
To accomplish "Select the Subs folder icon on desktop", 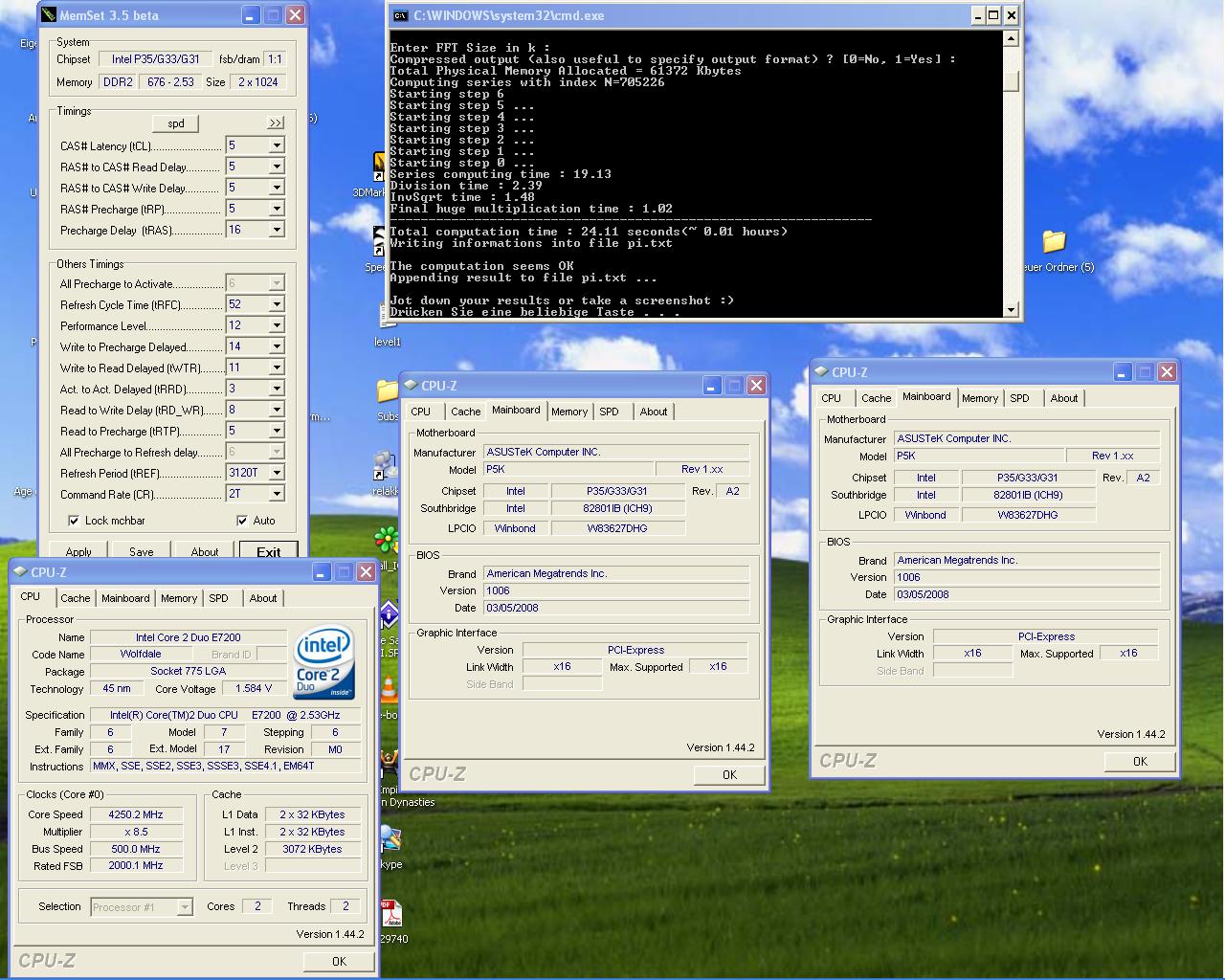I will click(387, 390).
